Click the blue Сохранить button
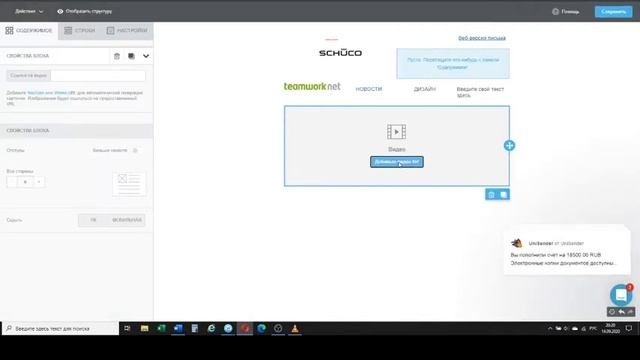Viewport: 640px width, 360px height. click(x=613, y=11)
